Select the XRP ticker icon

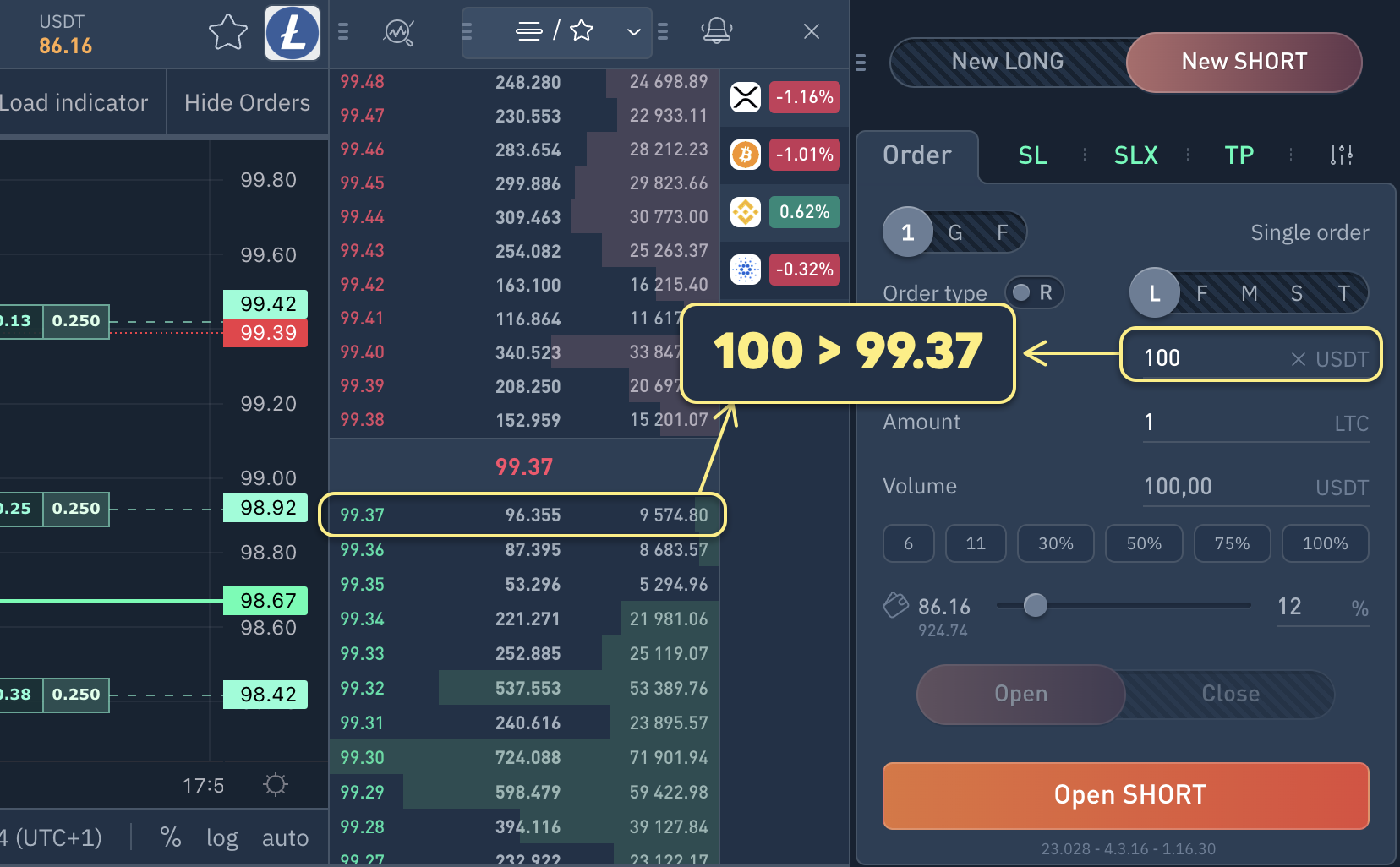pyautogui.click(x=745, y=97)
